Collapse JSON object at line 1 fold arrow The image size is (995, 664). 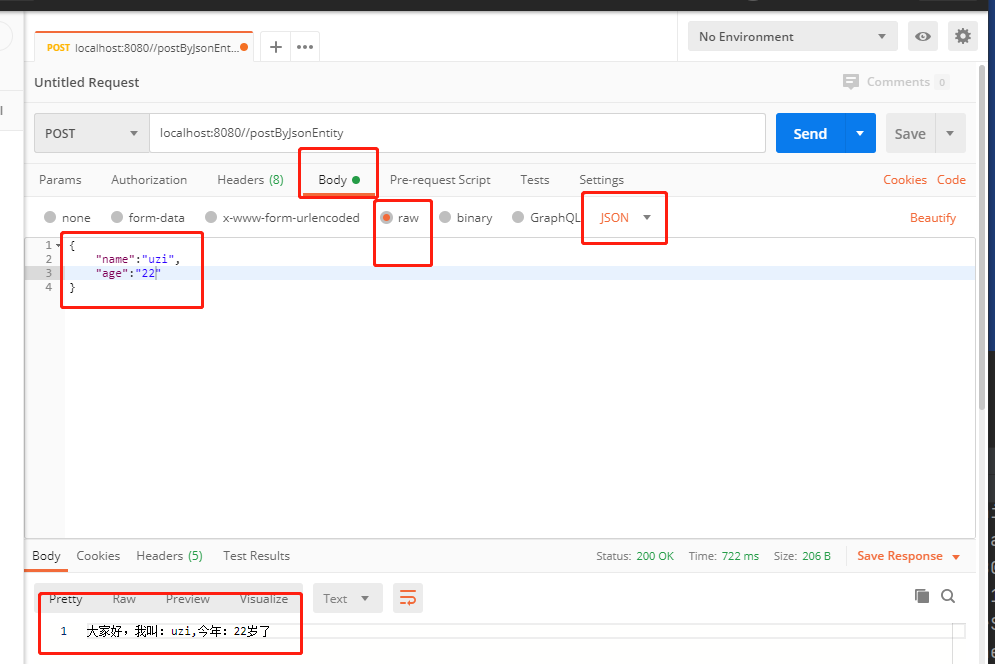[x=58, y=245]
